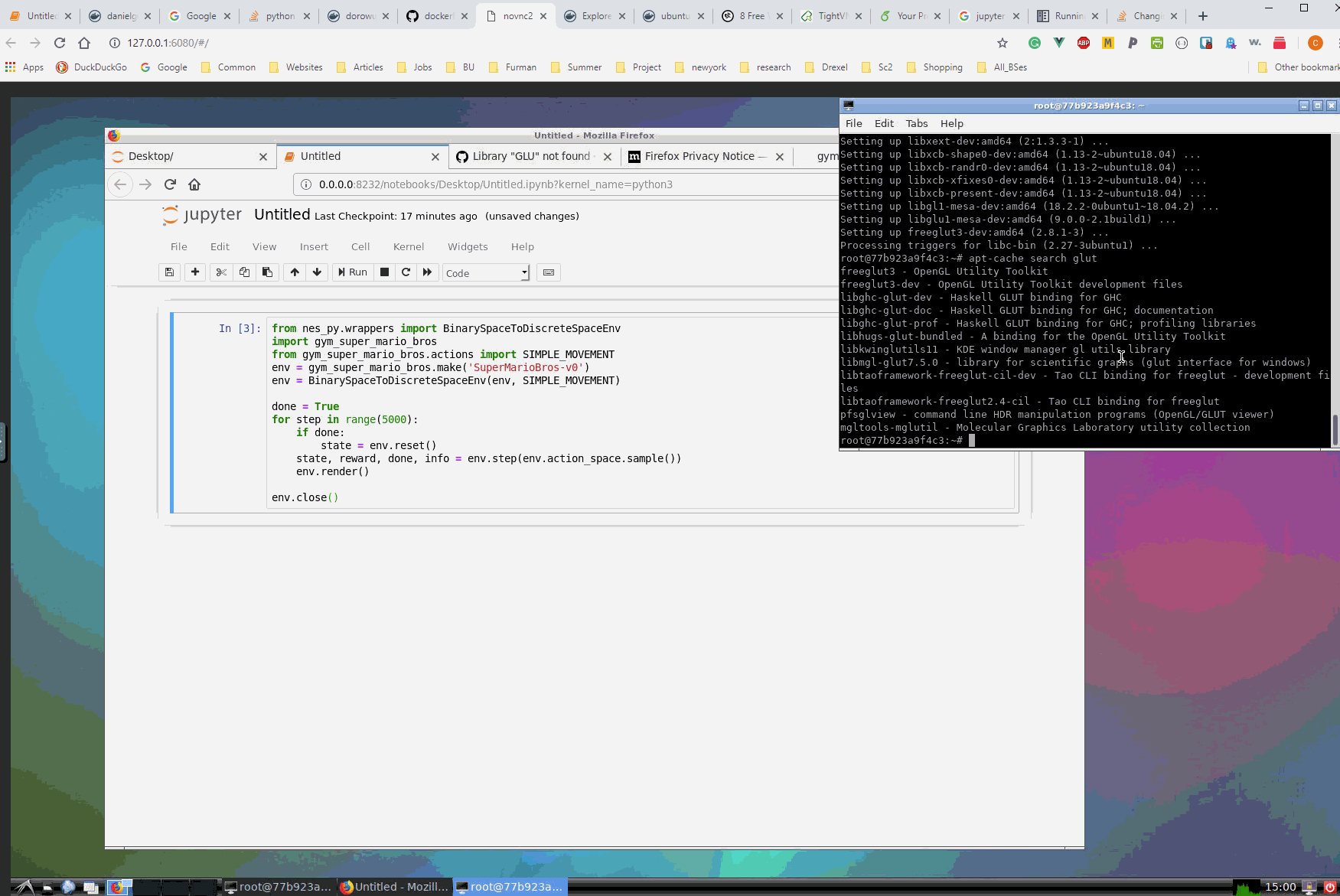Switch to the TightVNC Chrome tab
This screenshot has height=896, width=1340.
[x=831, y=16]
